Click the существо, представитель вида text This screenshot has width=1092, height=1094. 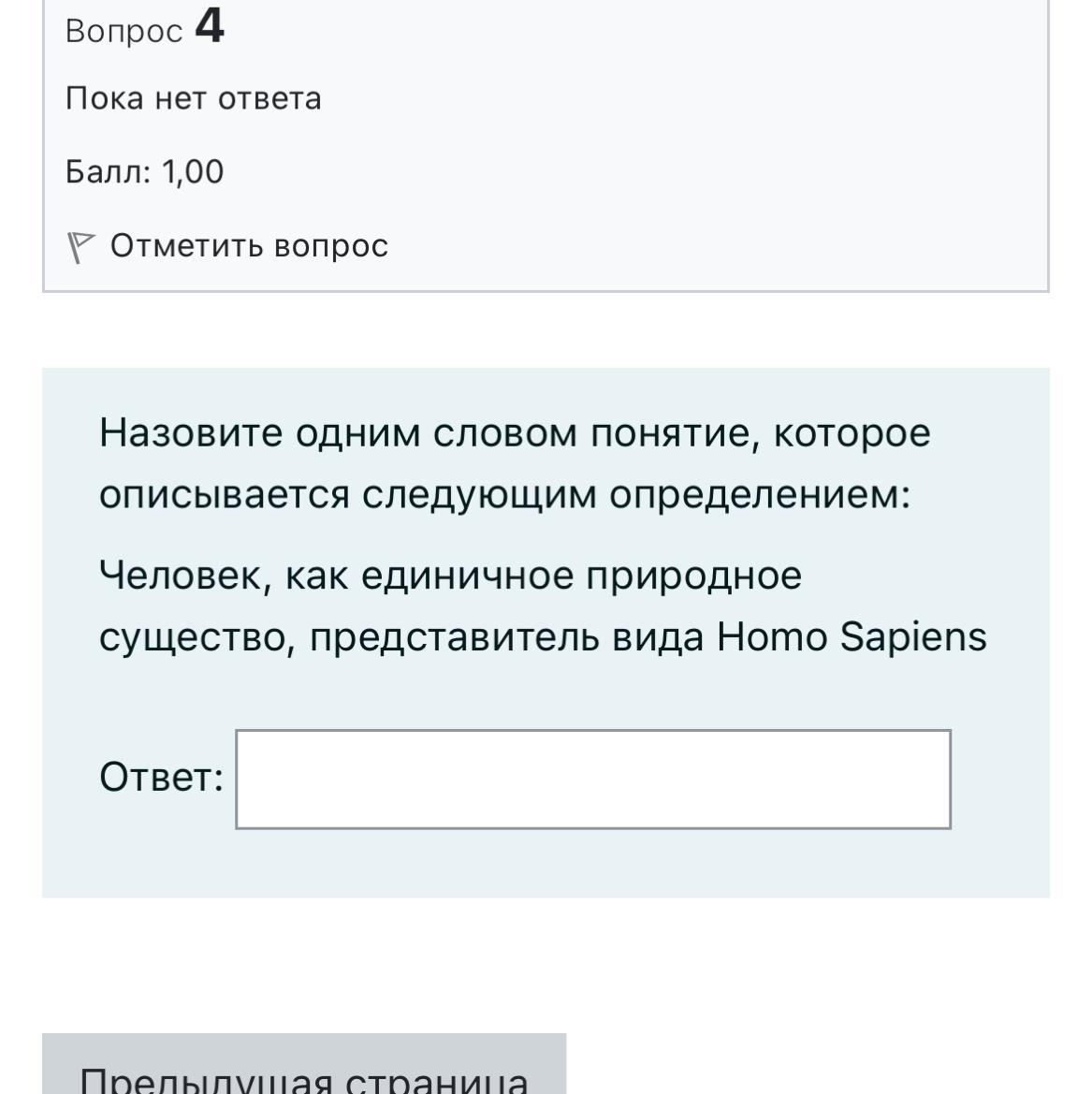(401, 637)
